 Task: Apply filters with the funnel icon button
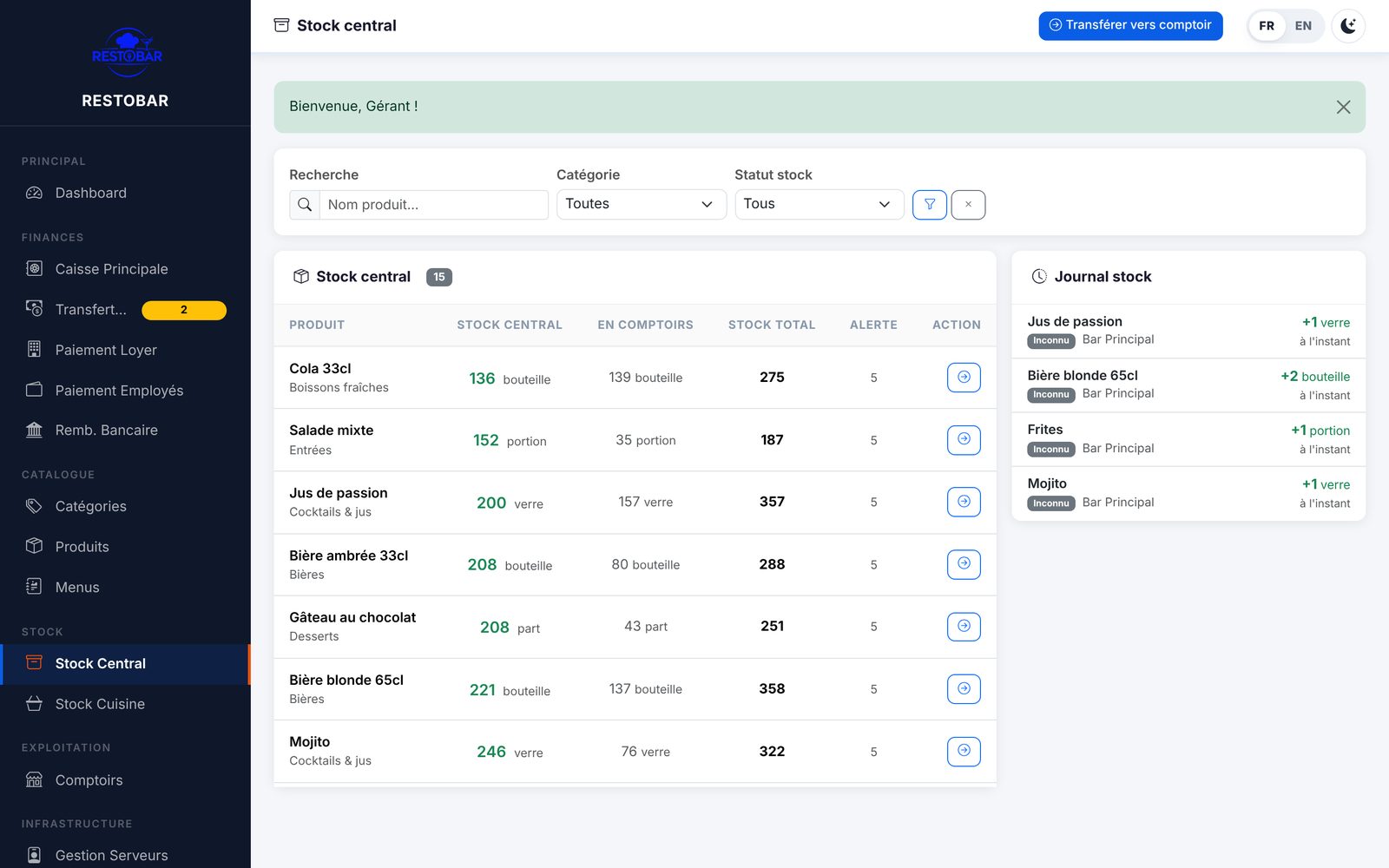click(x=929, y=205)
